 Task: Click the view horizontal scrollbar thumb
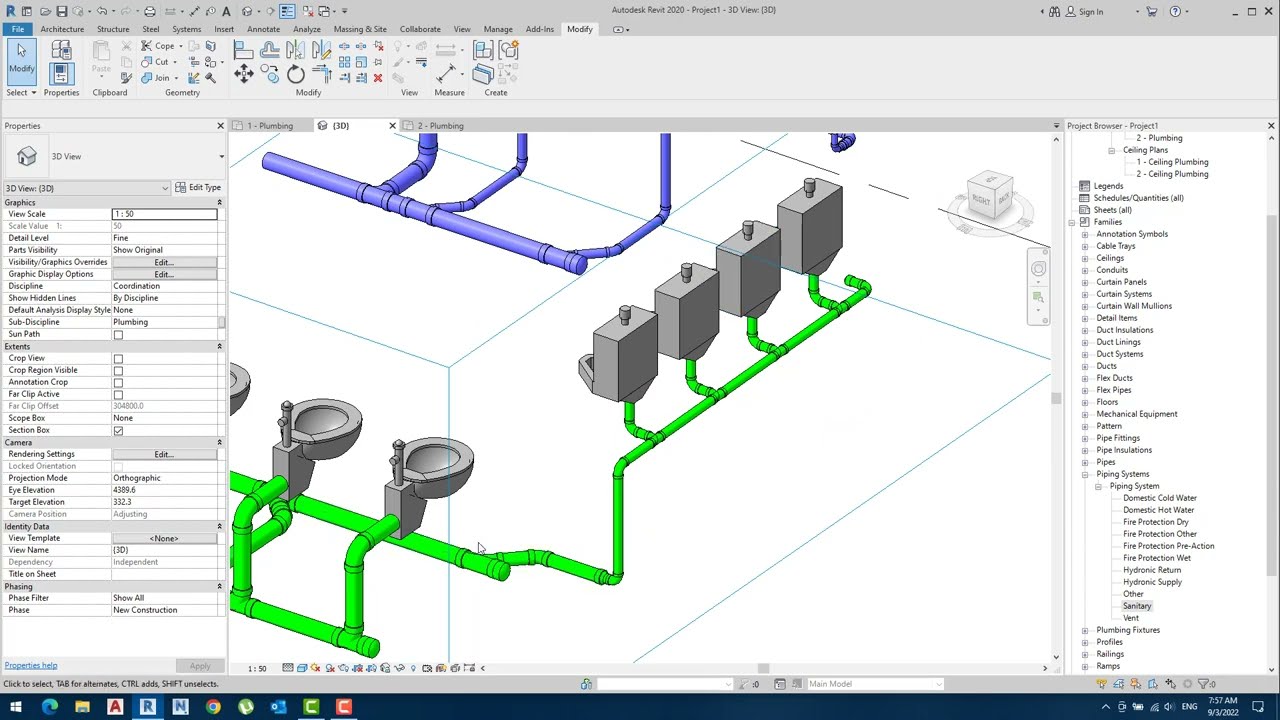tap(763, 668)
